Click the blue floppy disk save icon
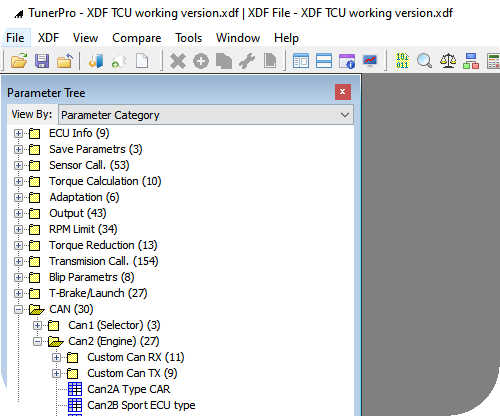500x416 pixels. 42,61
